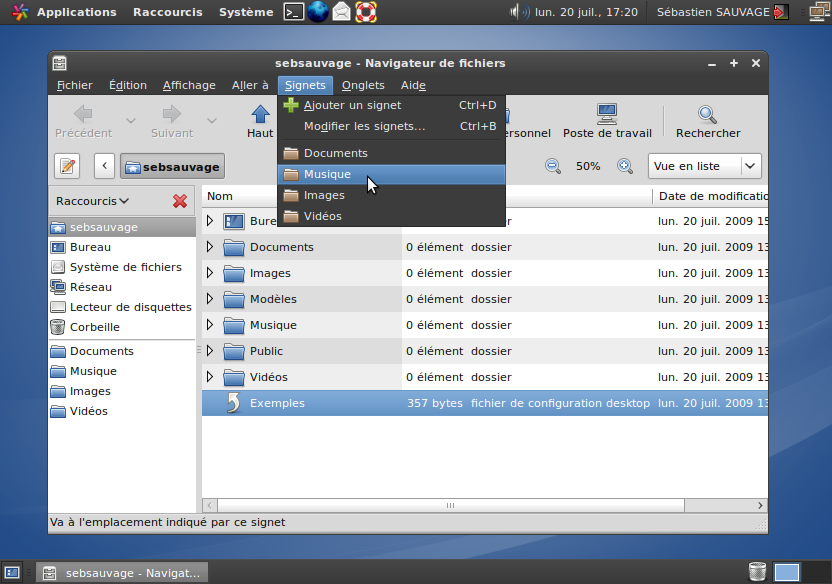Open the mail envelope launcher
This screenshot has width=832, height=584.
click(x=341, y=12)
